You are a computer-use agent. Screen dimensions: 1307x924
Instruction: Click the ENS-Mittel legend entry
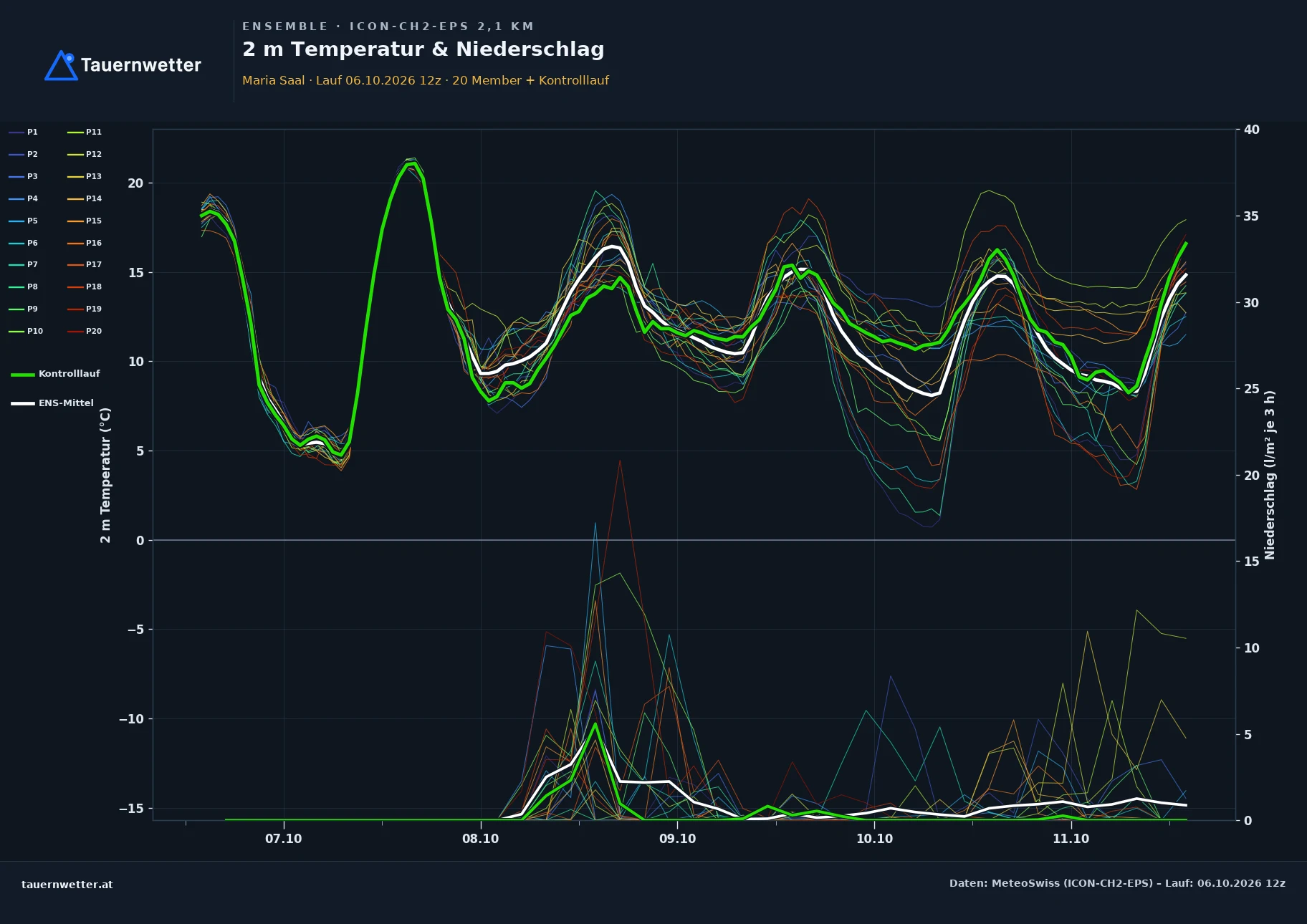point(52,403)
